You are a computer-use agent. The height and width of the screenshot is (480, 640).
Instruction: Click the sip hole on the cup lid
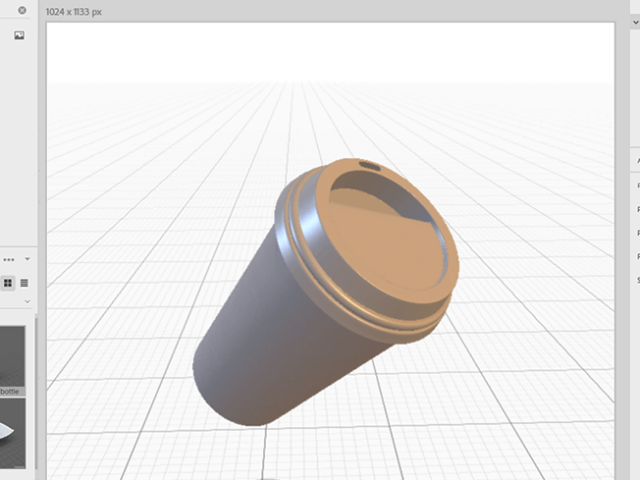pos(370,164)
